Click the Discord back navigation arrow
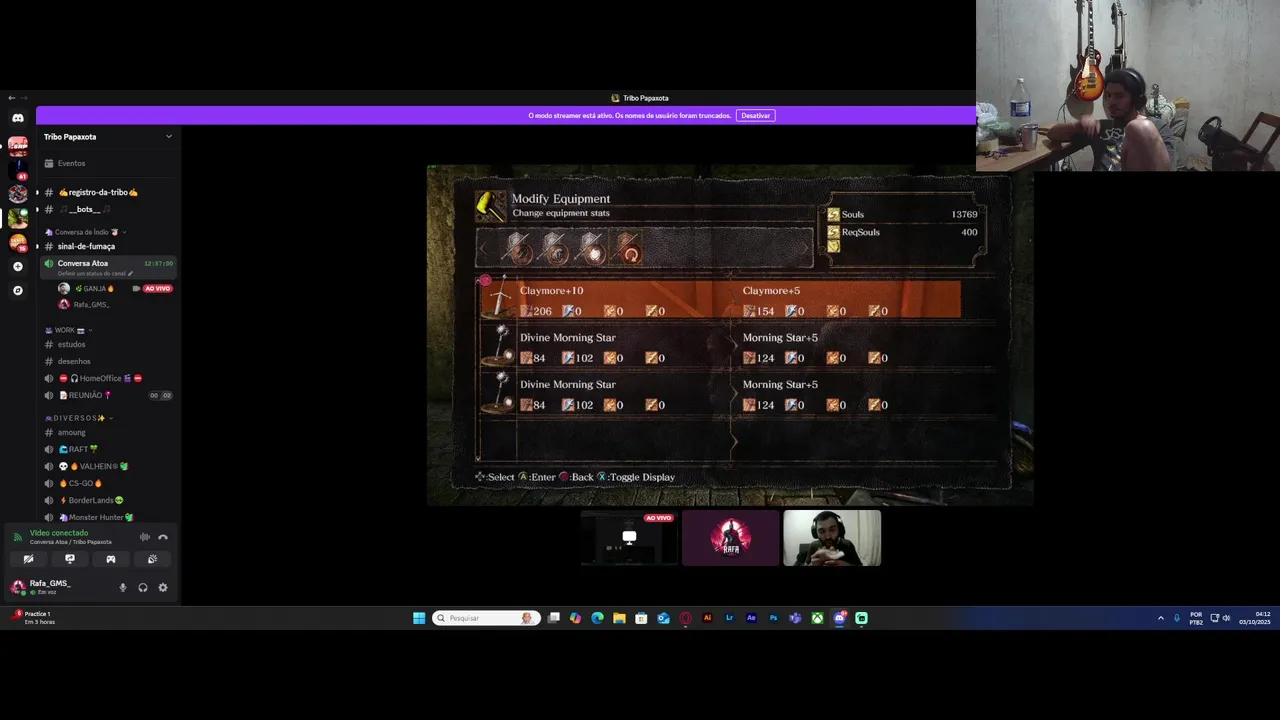 tap(11, 98)
